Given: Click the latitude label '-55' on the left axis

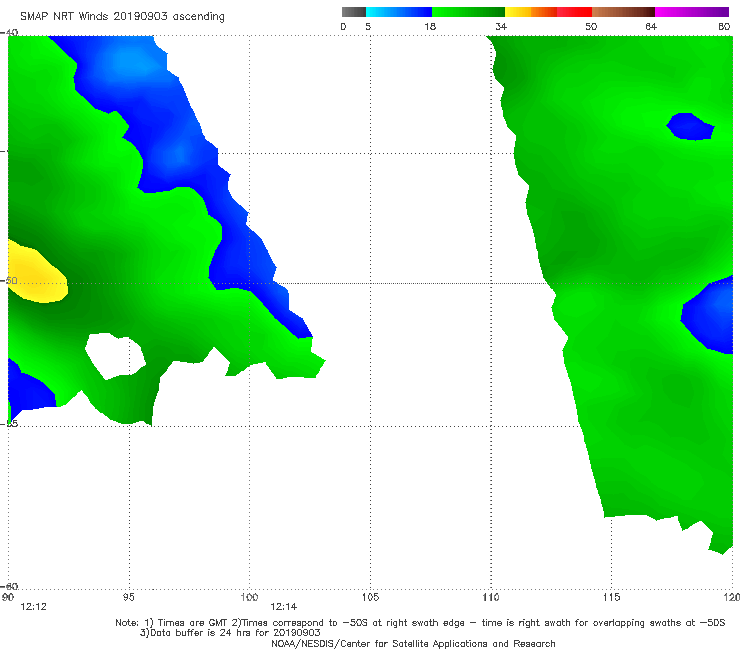Looking at the screenshot, I should click(x=10, y=423).
